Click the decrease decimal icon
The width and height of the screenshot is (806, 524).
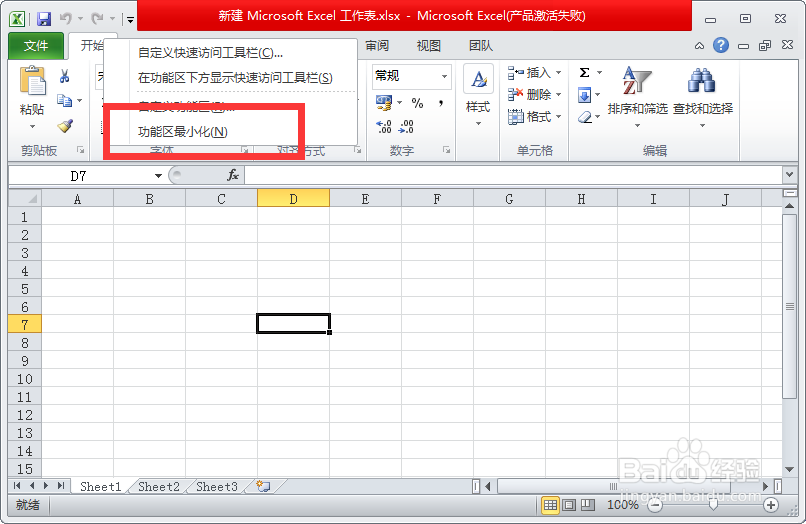406,127
